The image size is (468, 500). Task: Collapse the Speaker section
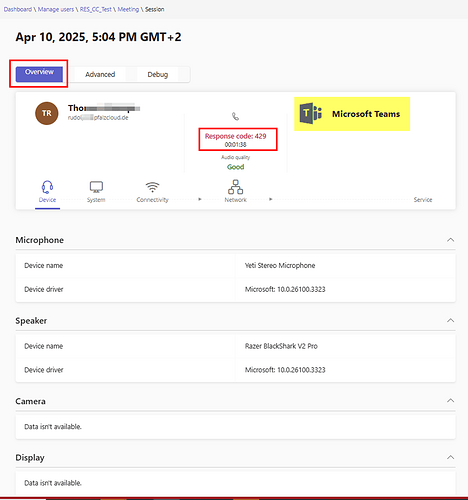click(x=450, y=320)
